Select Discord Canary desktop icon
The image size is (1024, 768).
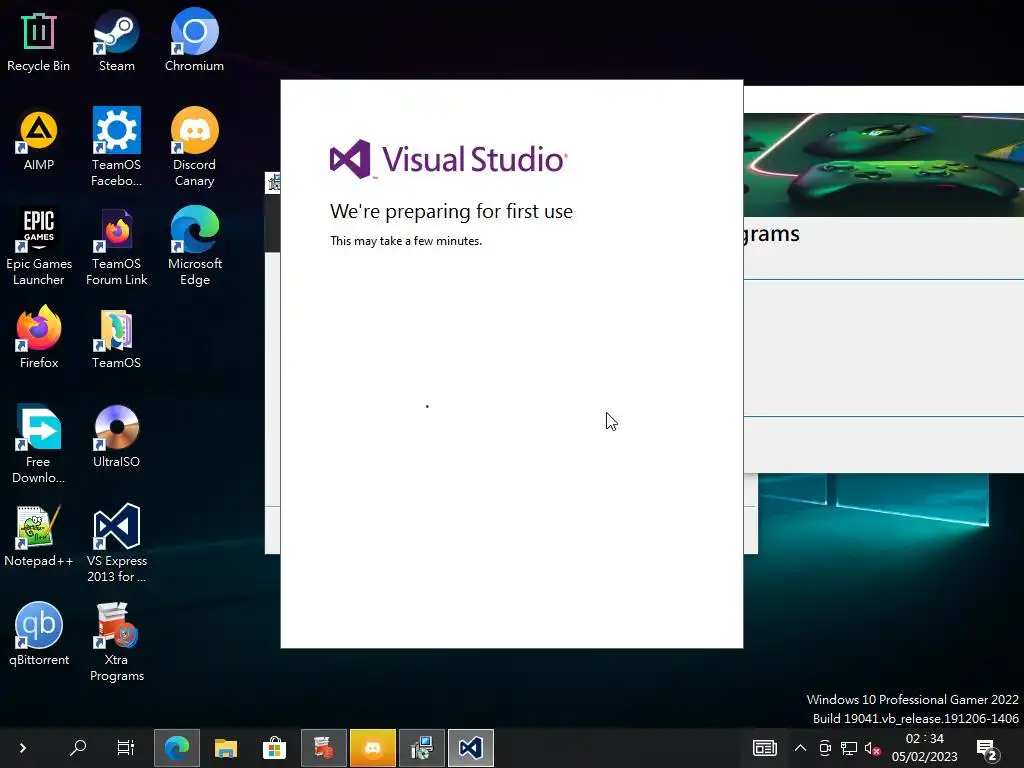click(194, 148)
